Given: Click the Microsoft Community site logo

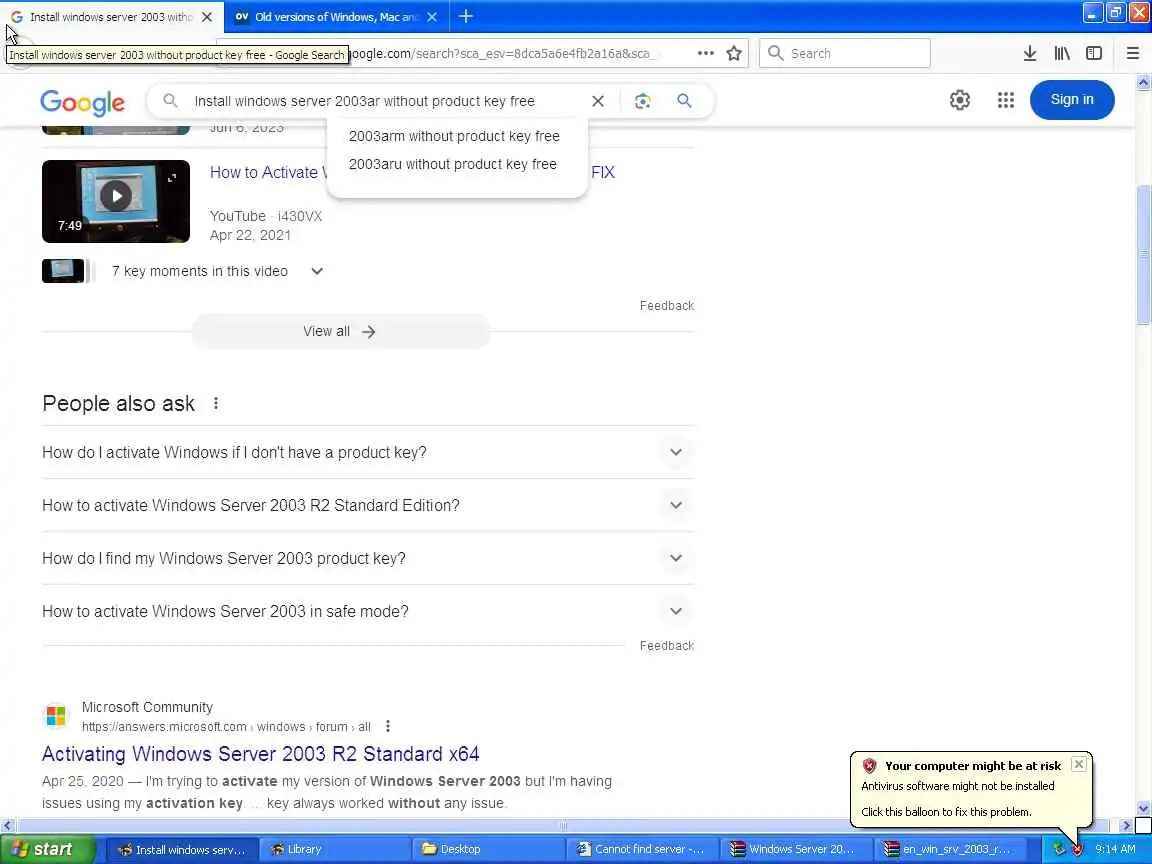Looking at the screenshot, I should 56,715.
